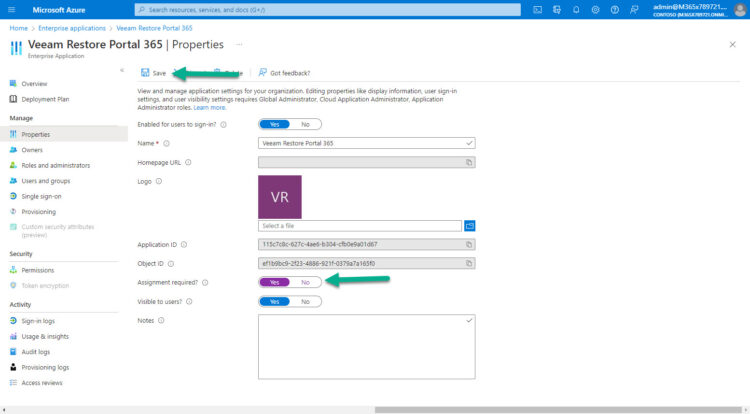Click inside the Notes text area
The image size is (750, 414).
[x=366, y=347]
